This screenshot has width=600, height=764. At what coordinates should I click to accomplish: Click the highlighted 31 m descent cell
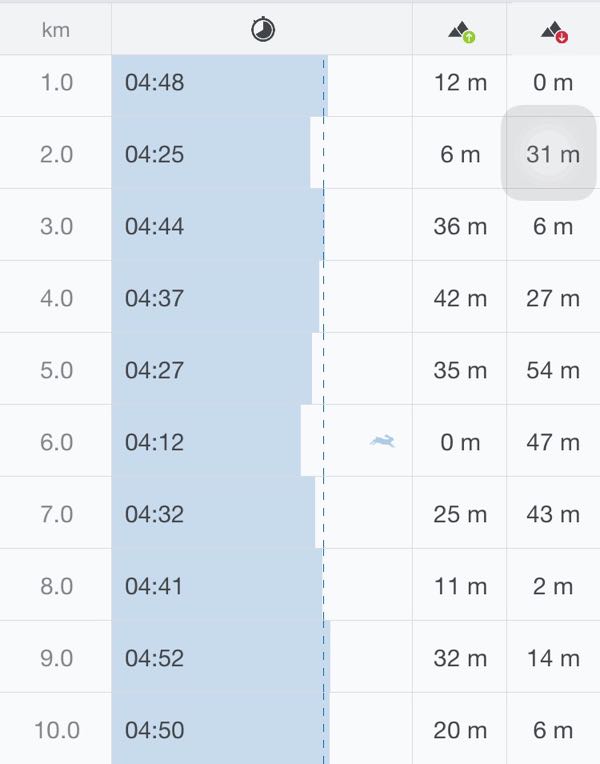pos(553,155)
